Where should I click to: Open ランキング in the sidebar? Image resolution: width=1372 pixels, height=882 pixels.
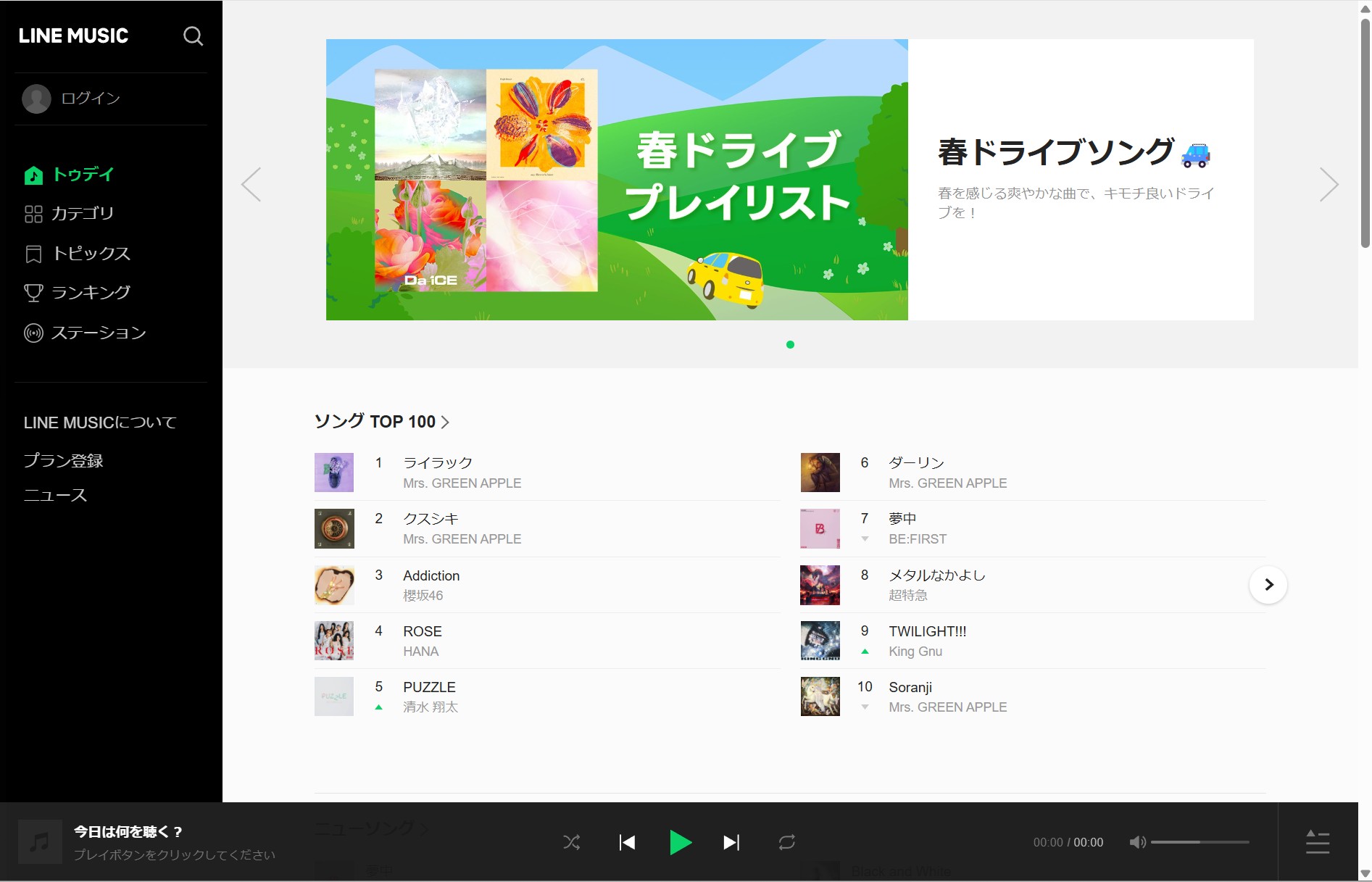coord(91,293)
